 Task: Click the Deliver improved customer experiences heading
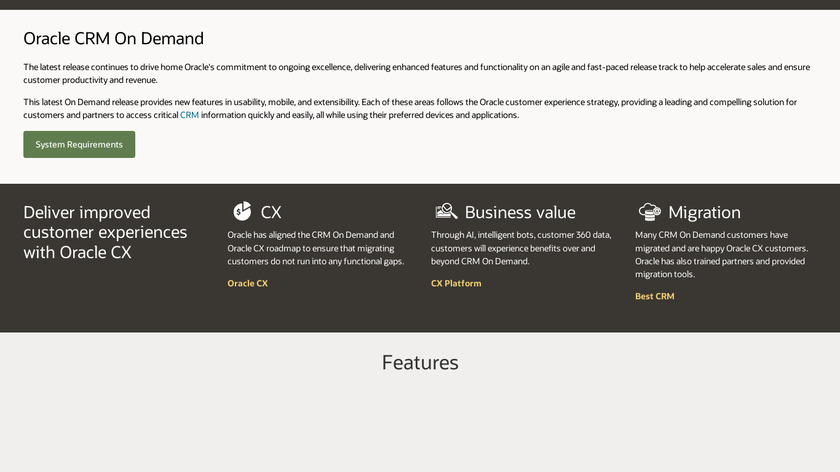coord(105,232)
